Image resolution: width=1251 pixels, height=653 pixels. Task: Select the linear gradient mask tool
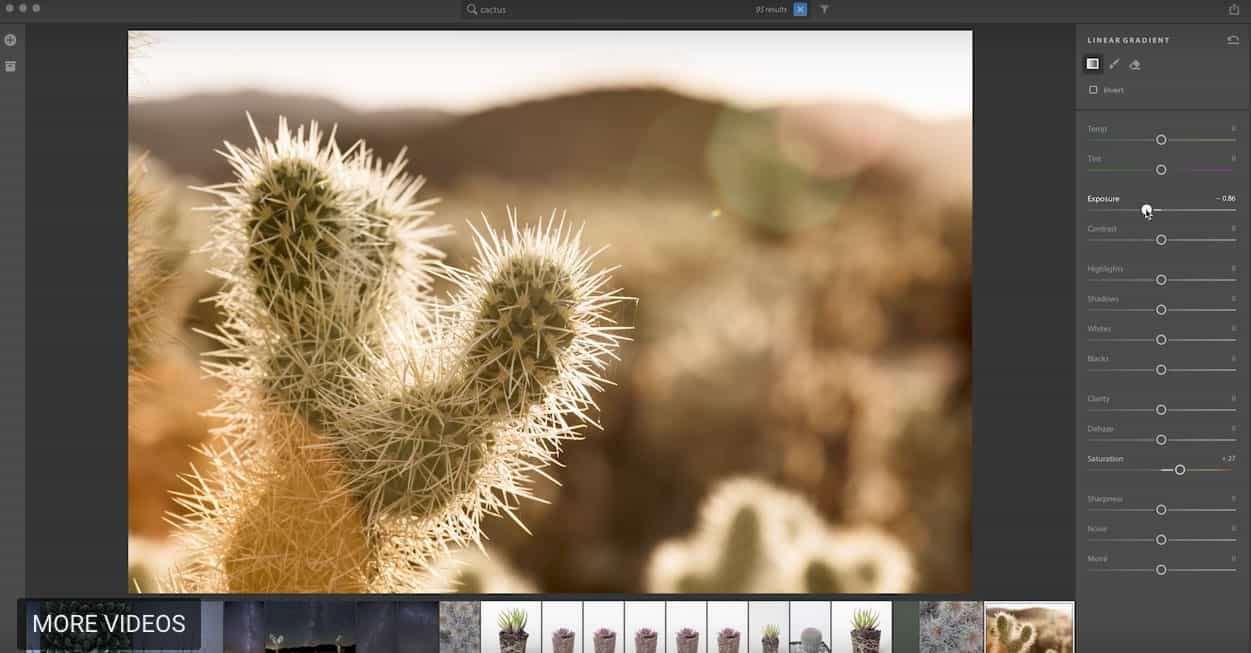coord(1093,64)
